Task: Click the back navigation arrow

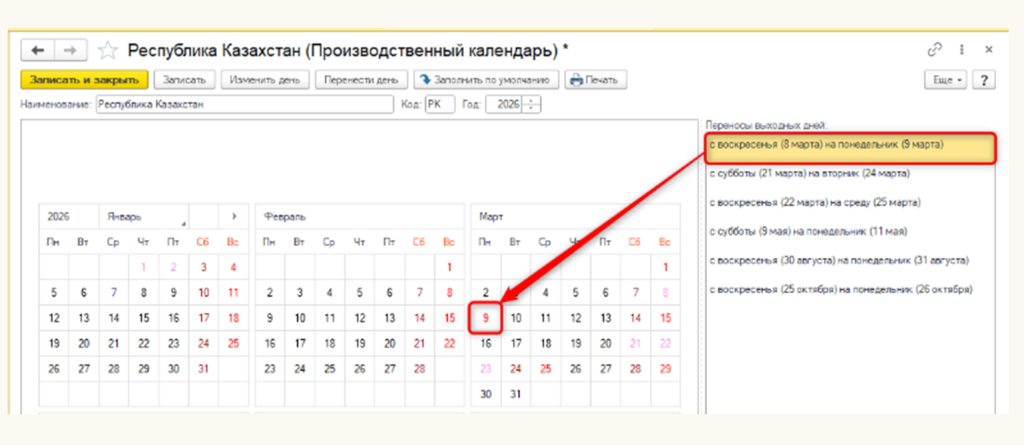Action: pos(38,50)
